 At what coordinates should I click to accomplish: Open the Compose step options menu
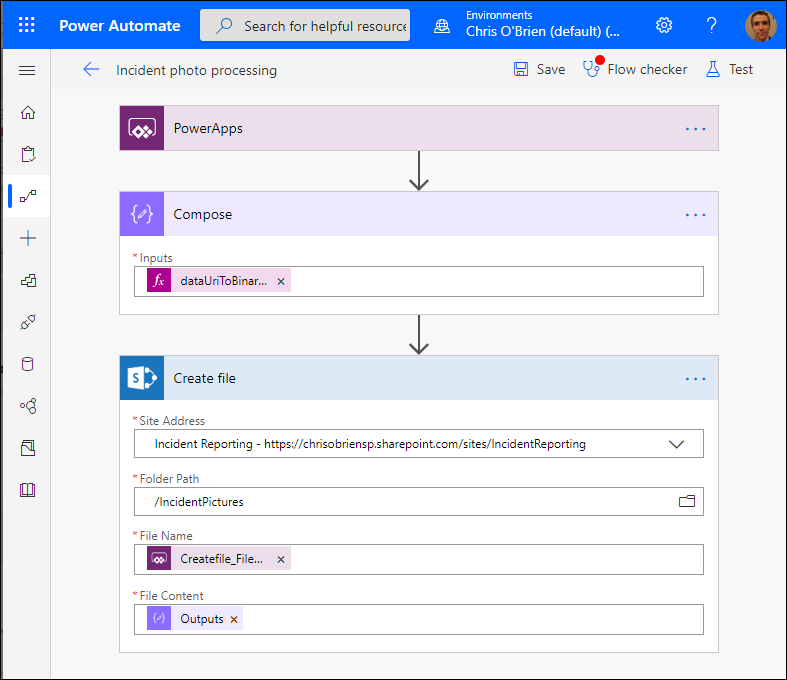click(696, 214)
